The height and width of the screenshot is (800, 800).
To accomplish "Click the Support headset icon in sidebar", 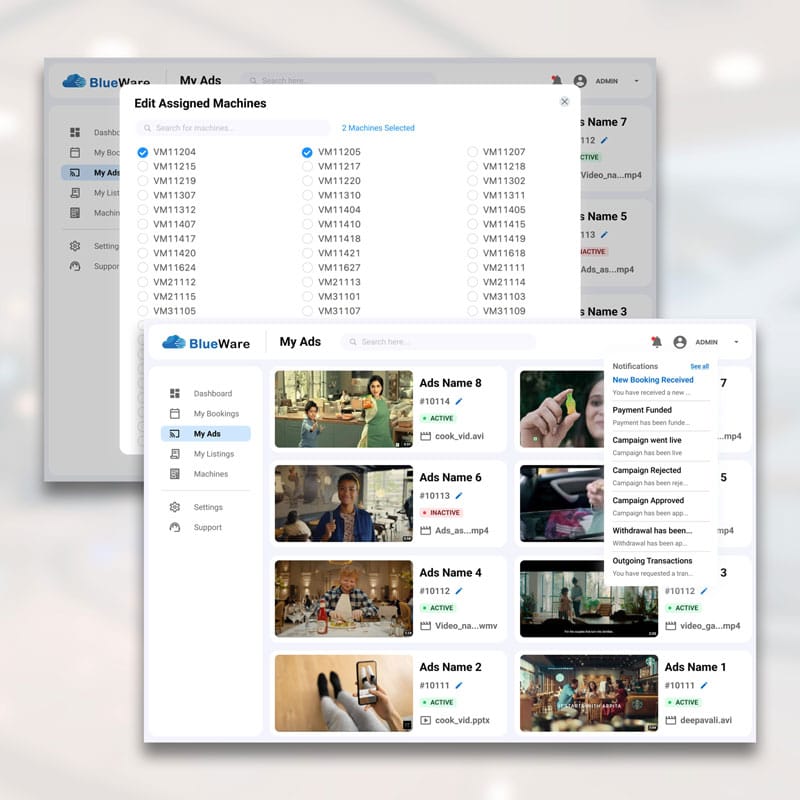I will [x=175, y=527].
